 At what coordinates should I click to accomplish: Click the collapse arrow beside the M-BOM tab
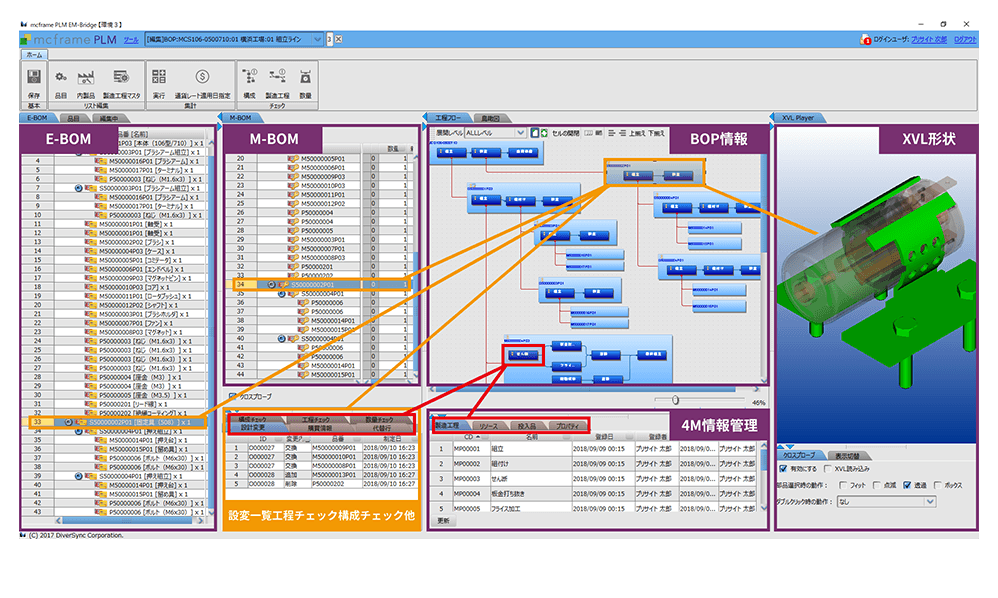tap(220, 118)
